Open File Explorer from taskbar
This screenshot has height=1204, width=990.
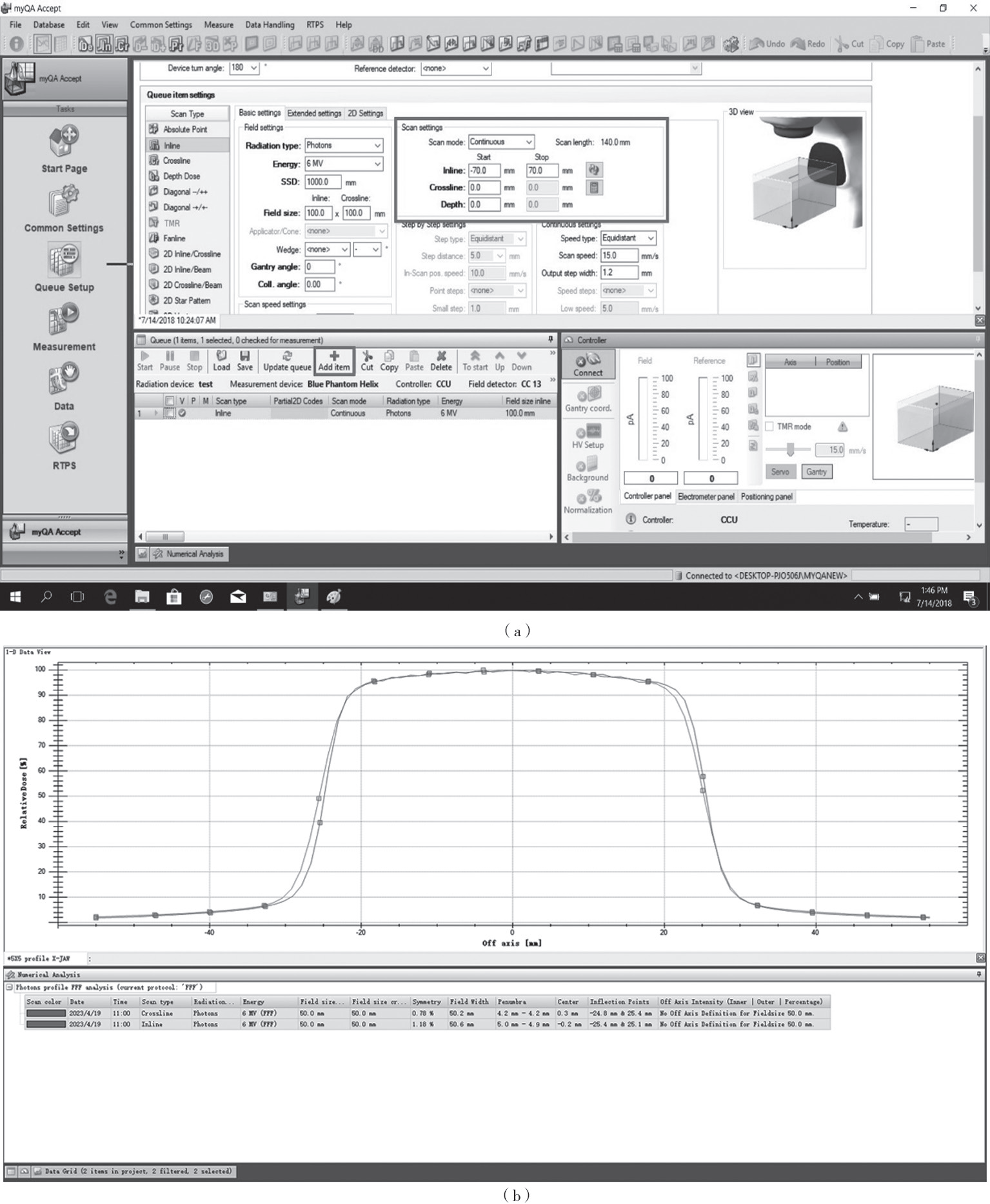(142, 597)
